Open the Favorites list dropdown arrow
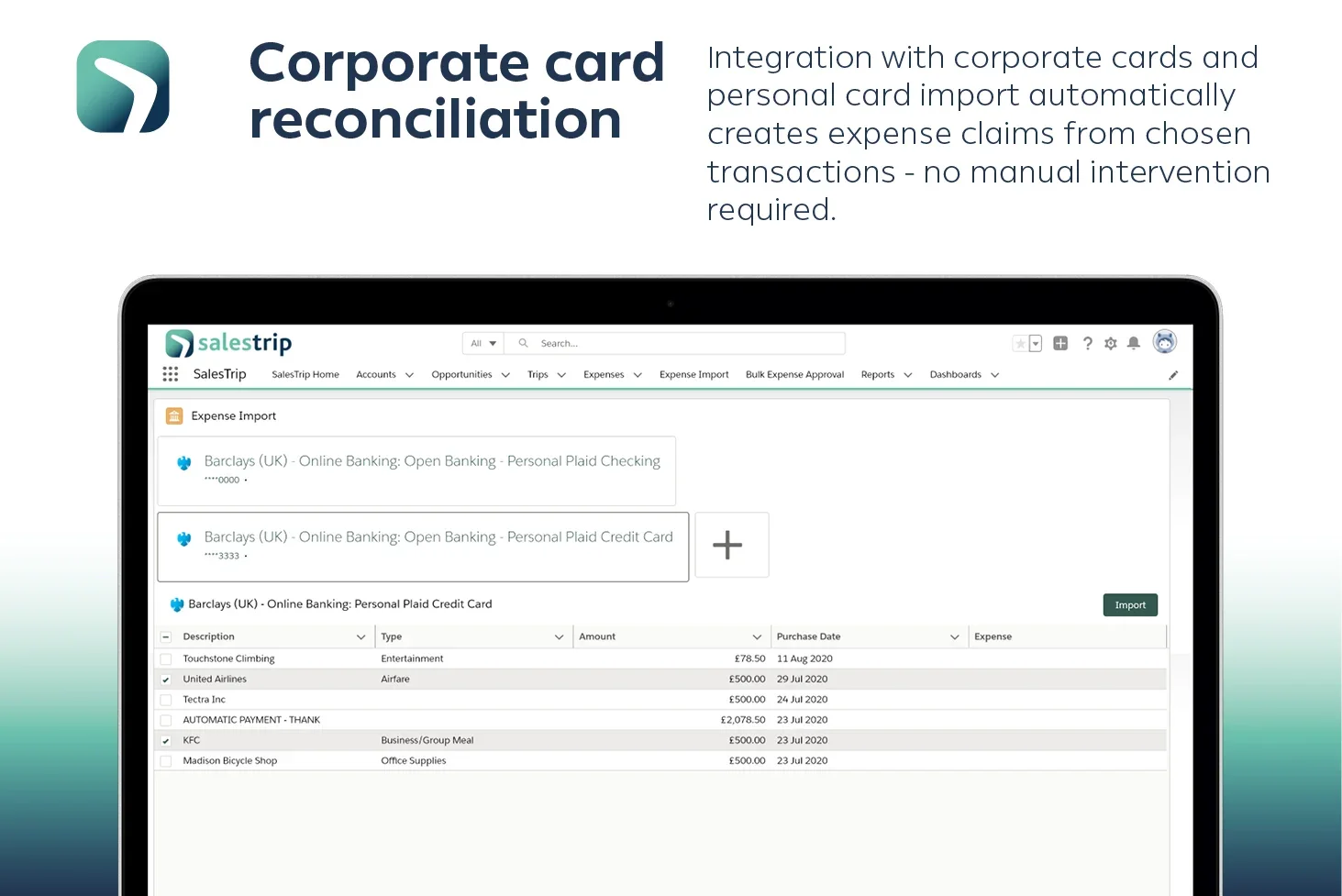Viewport: 1342px width, 896px height. pyautogui.click(x=1036, y=344)
